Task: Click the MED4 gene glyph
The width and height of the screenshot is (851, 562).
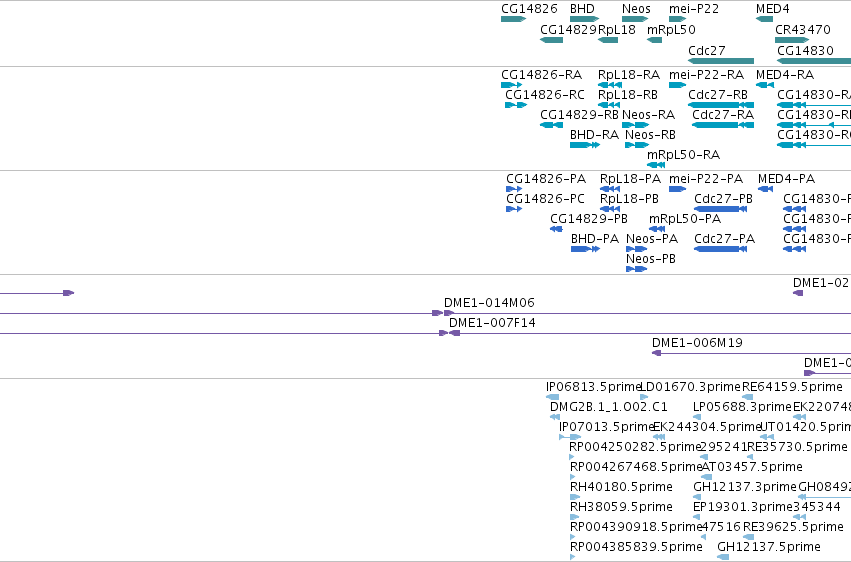Action: click(x=764, y=19)
